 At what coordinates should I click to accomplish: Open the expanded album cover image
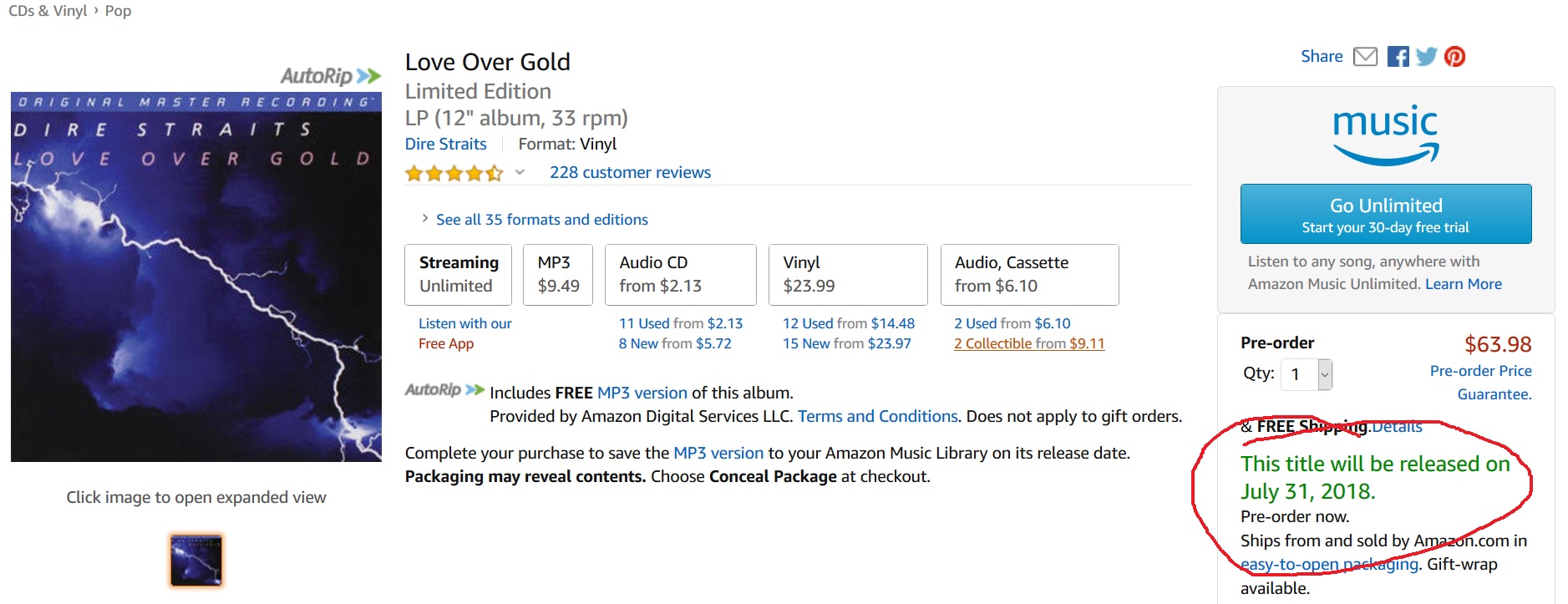(x=196, y=277)
